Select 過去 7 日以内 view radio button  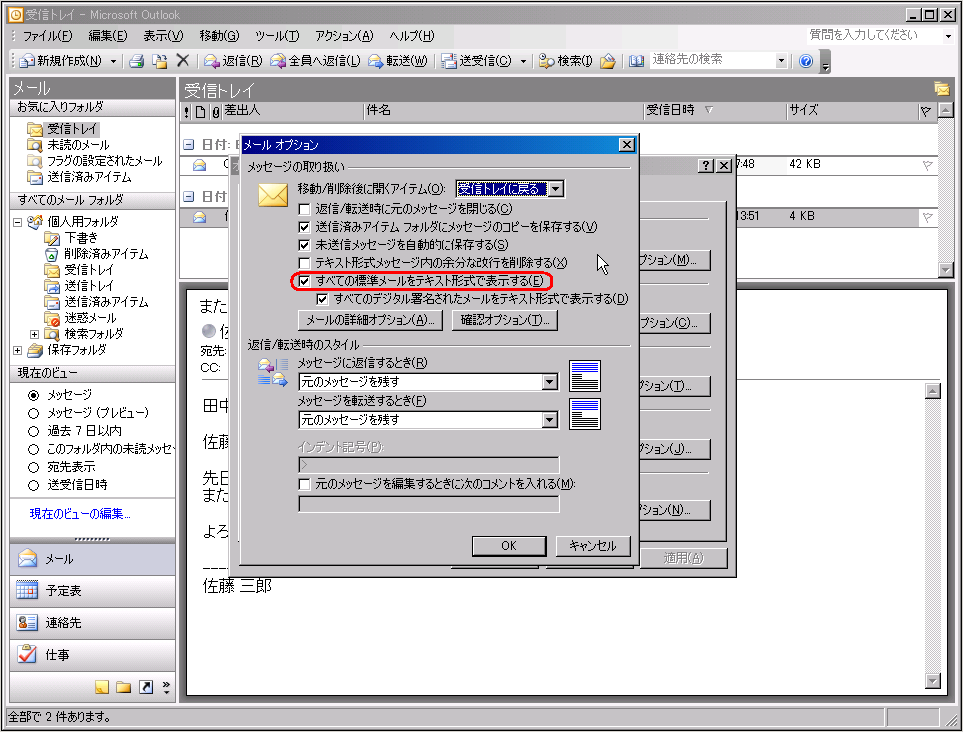pos(34,431)
